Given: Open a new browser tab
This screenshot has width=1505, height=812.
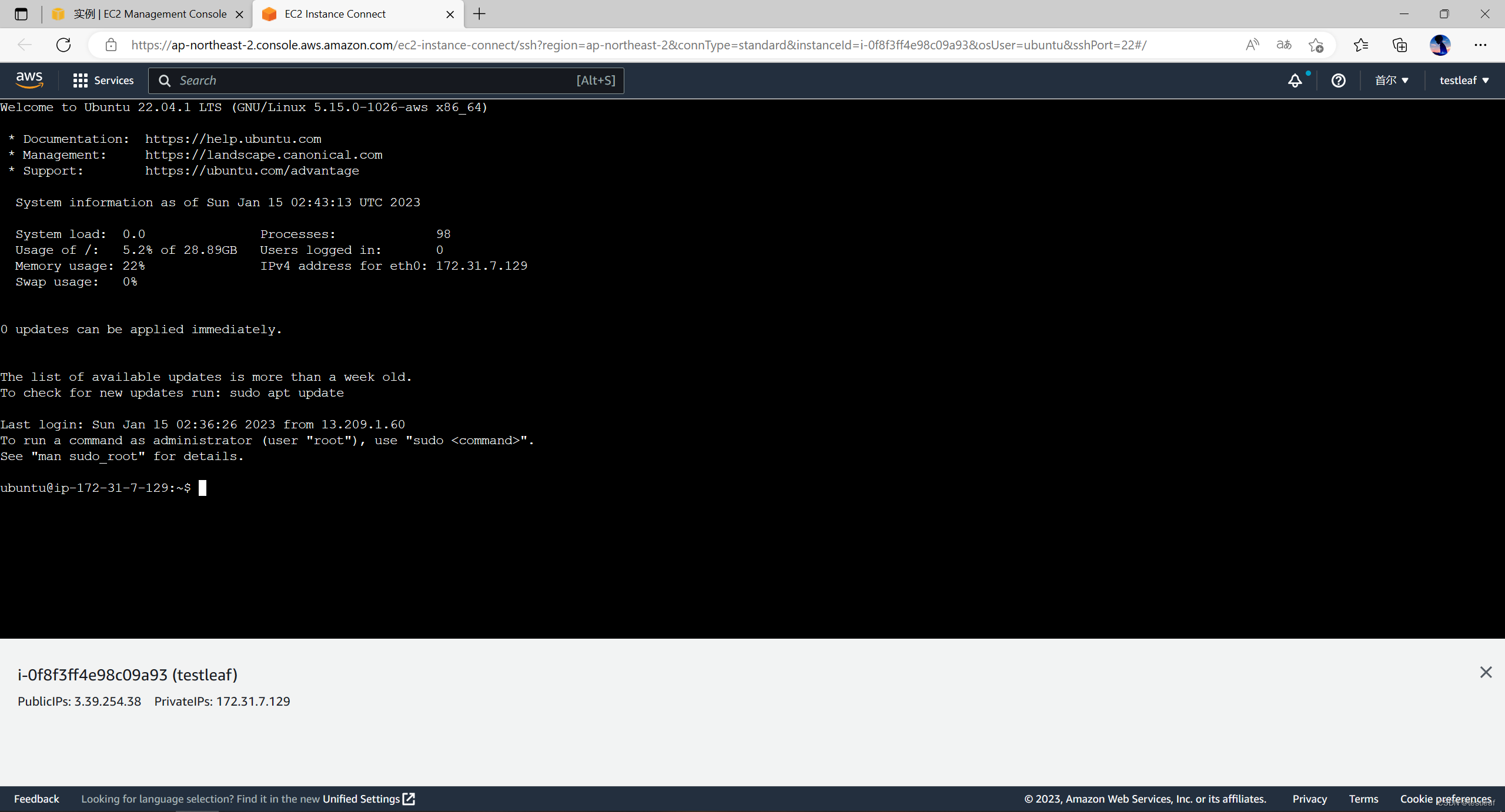Looking at the screenshot, I should (480, 14).
